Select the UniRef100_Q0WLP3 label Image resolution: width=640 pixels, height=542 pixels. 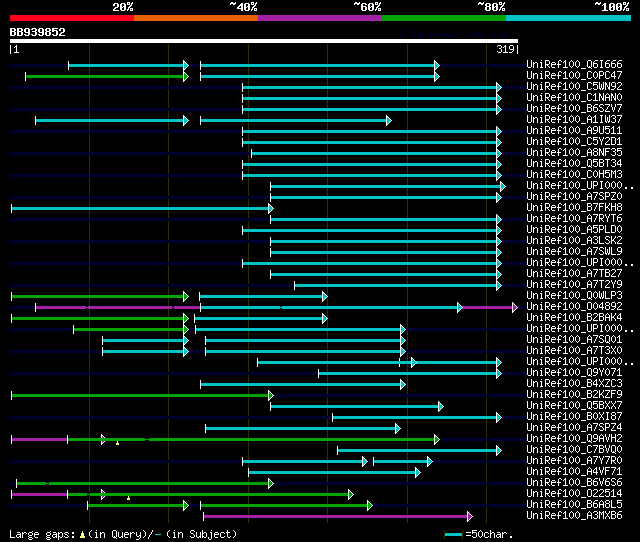(574, 295)
